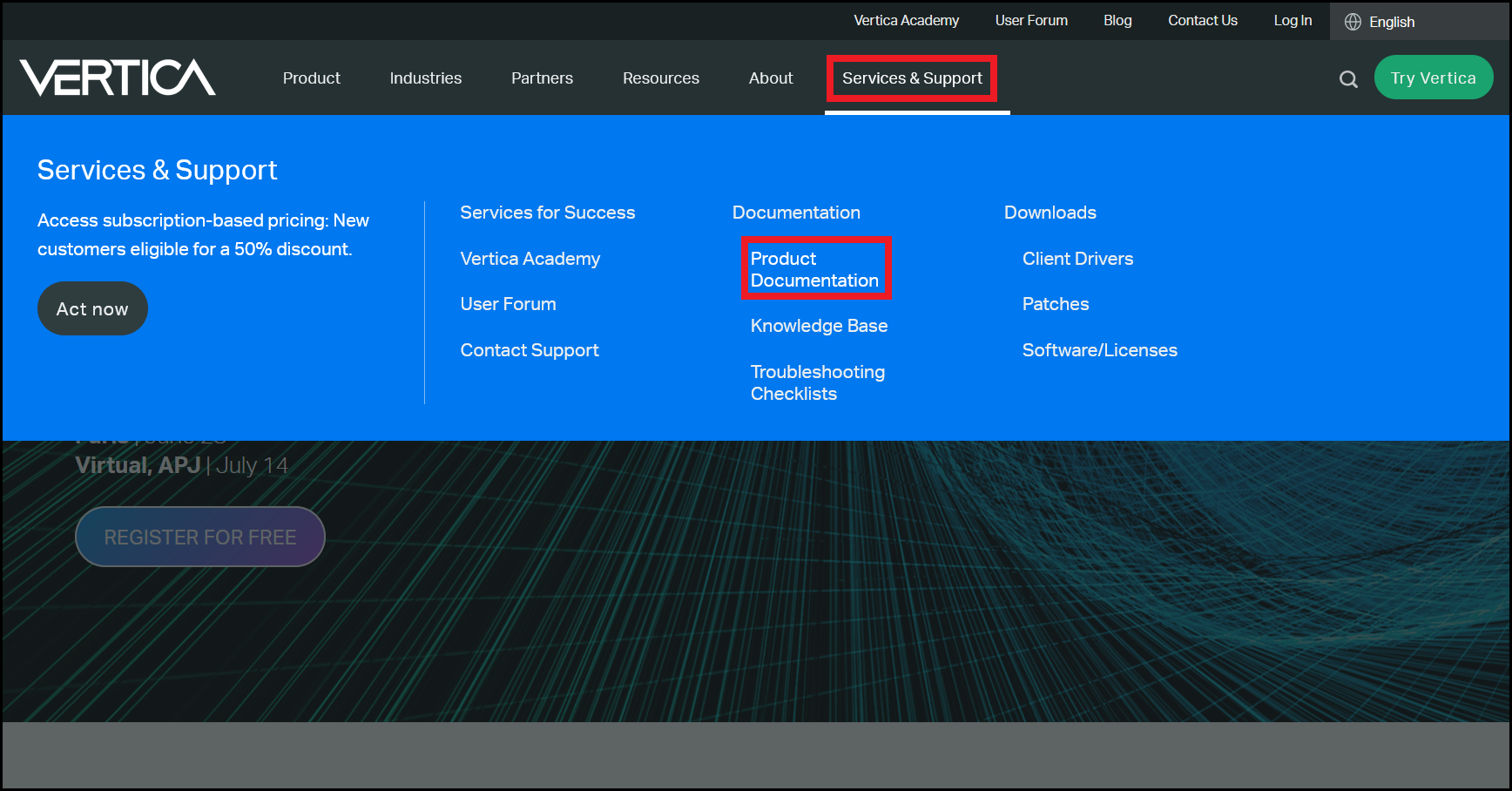The image size is (1512, 791).
Task: Click the subscription-based pricing discount text
Action: [203, 234]
